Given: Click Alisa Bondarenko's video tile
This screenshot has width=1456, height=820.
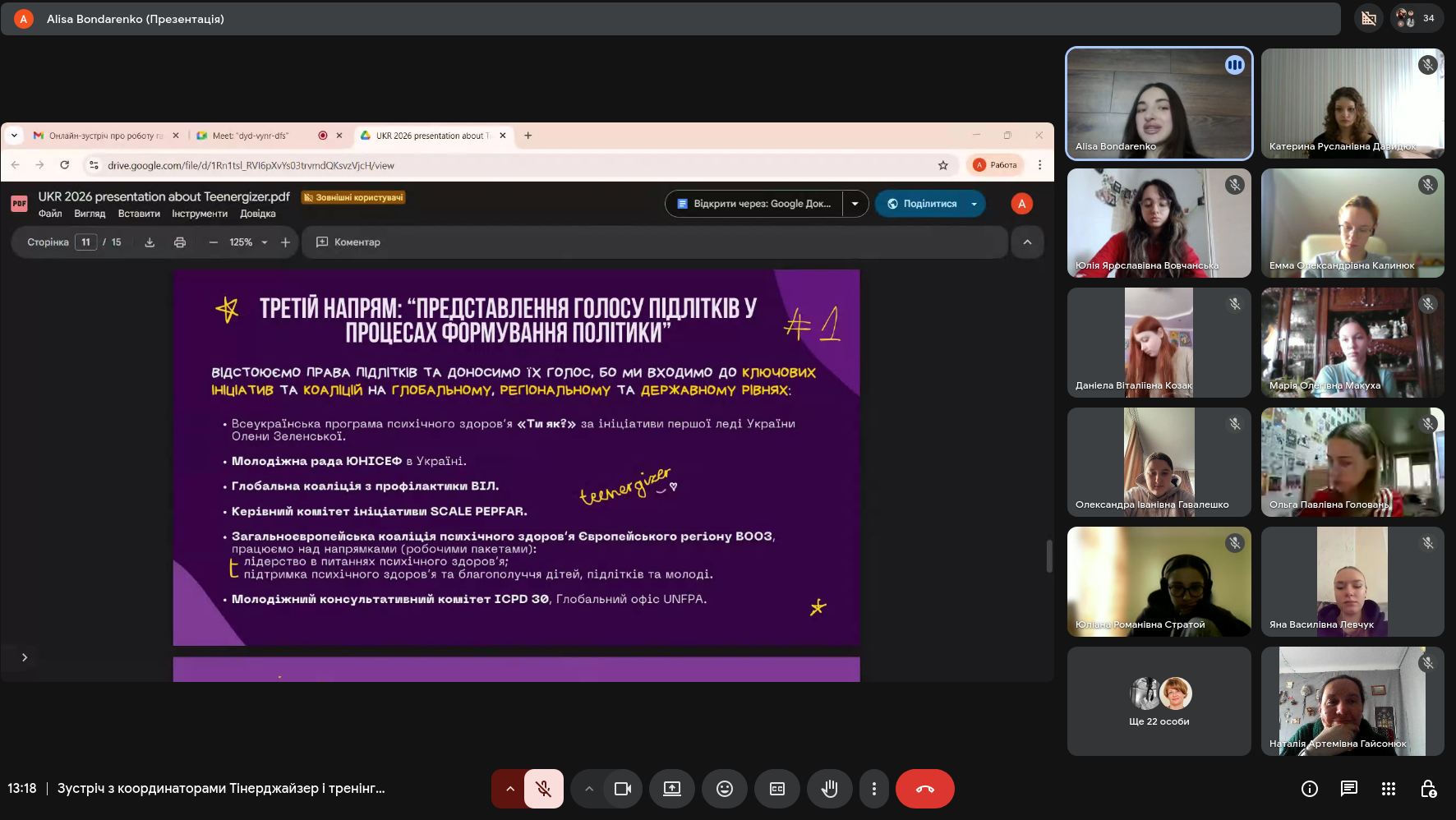Looking at the screenshot, I should tap(1159, 104).
